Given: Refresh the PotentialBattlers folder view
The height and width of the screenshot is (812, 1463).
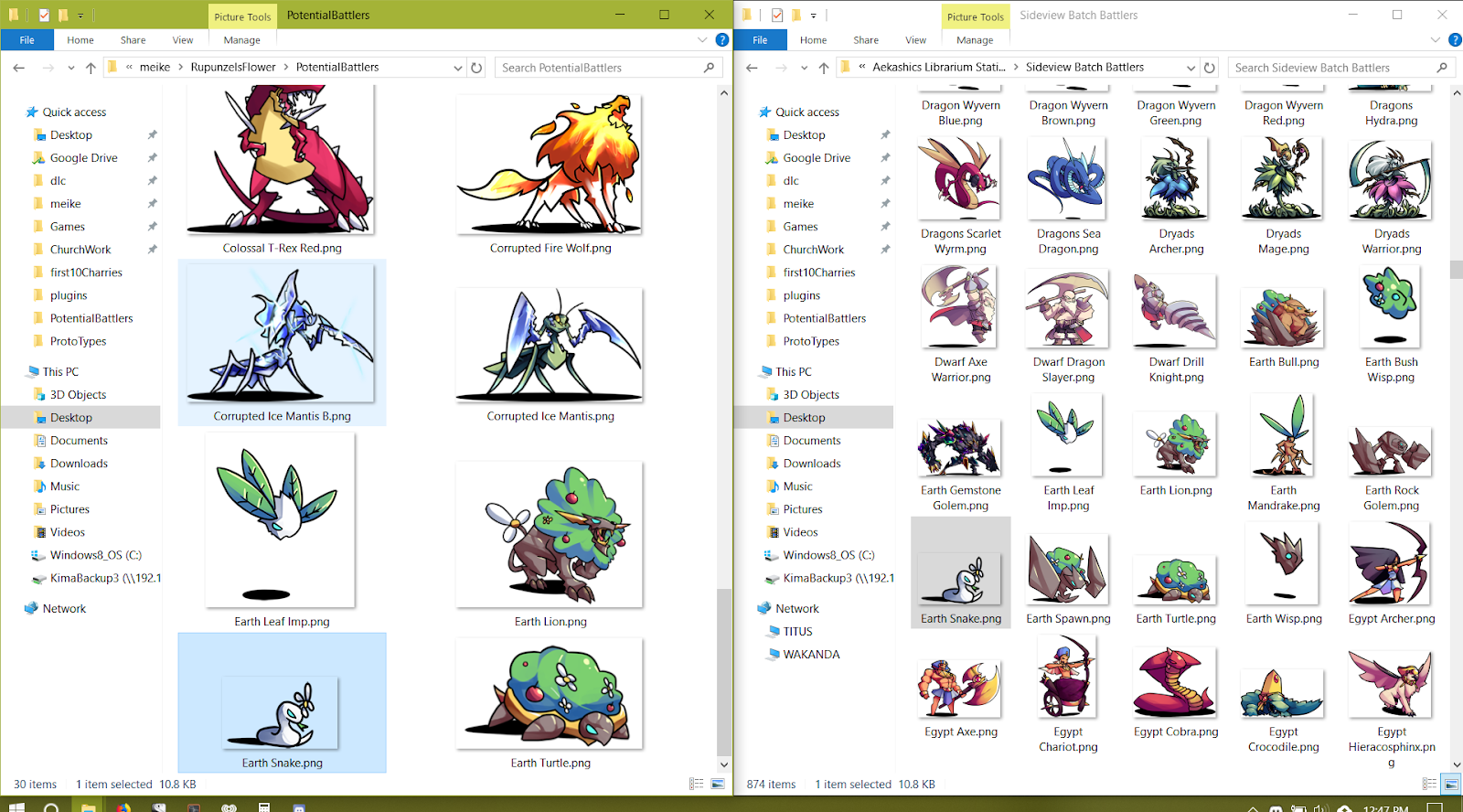Looking at the screenshot, I should (476, 68).
